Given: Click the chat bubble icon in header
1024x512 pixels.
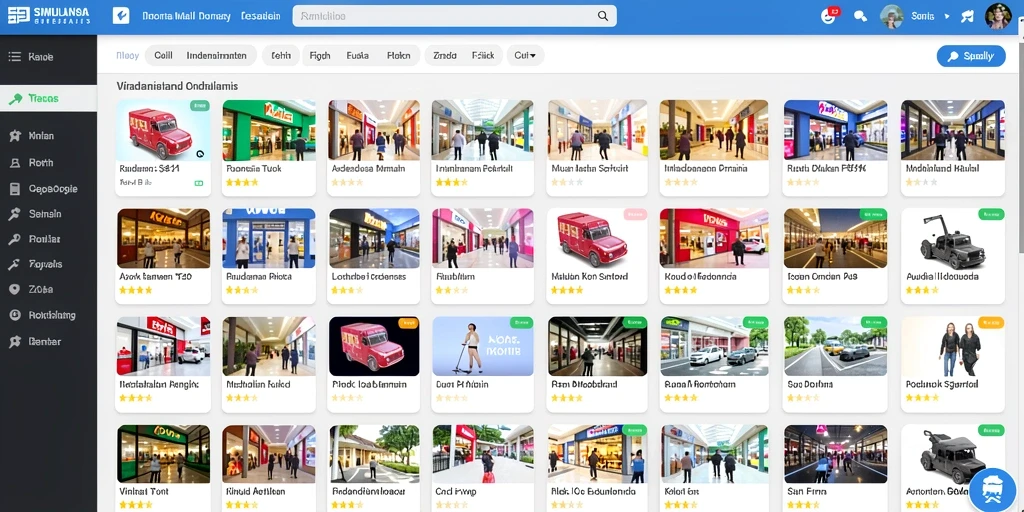Looking at the screenshot, I should coord(861,16).
